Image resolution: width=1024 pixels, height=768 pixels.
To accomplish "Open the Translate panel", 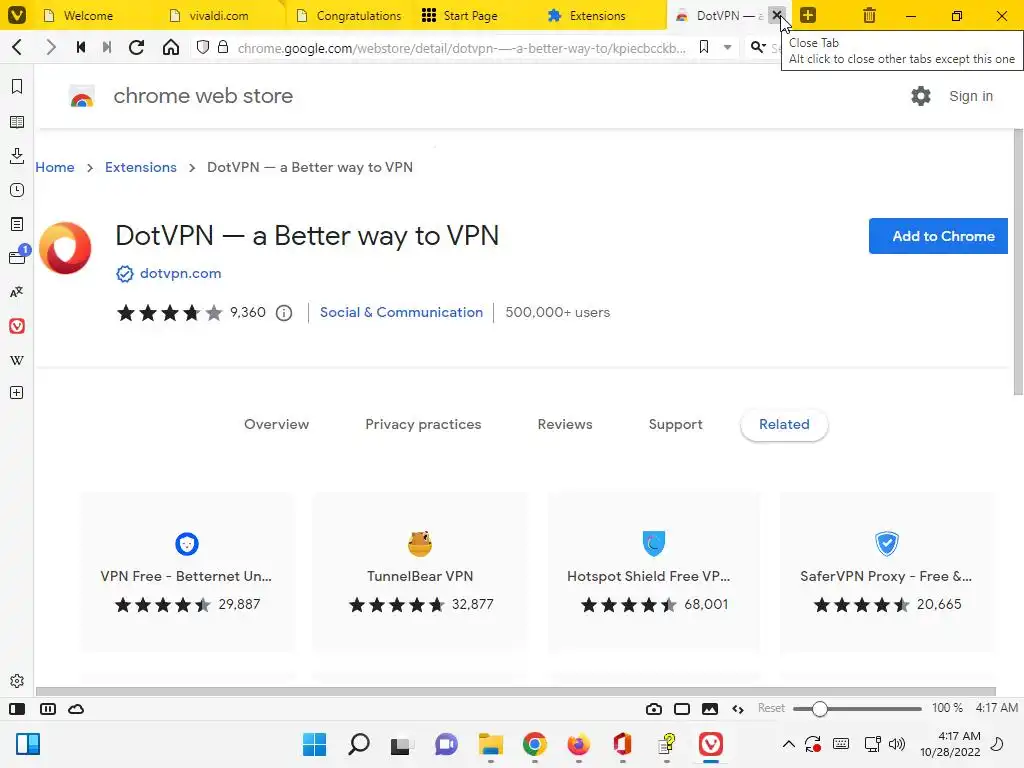I will click(x=17, y=292).
